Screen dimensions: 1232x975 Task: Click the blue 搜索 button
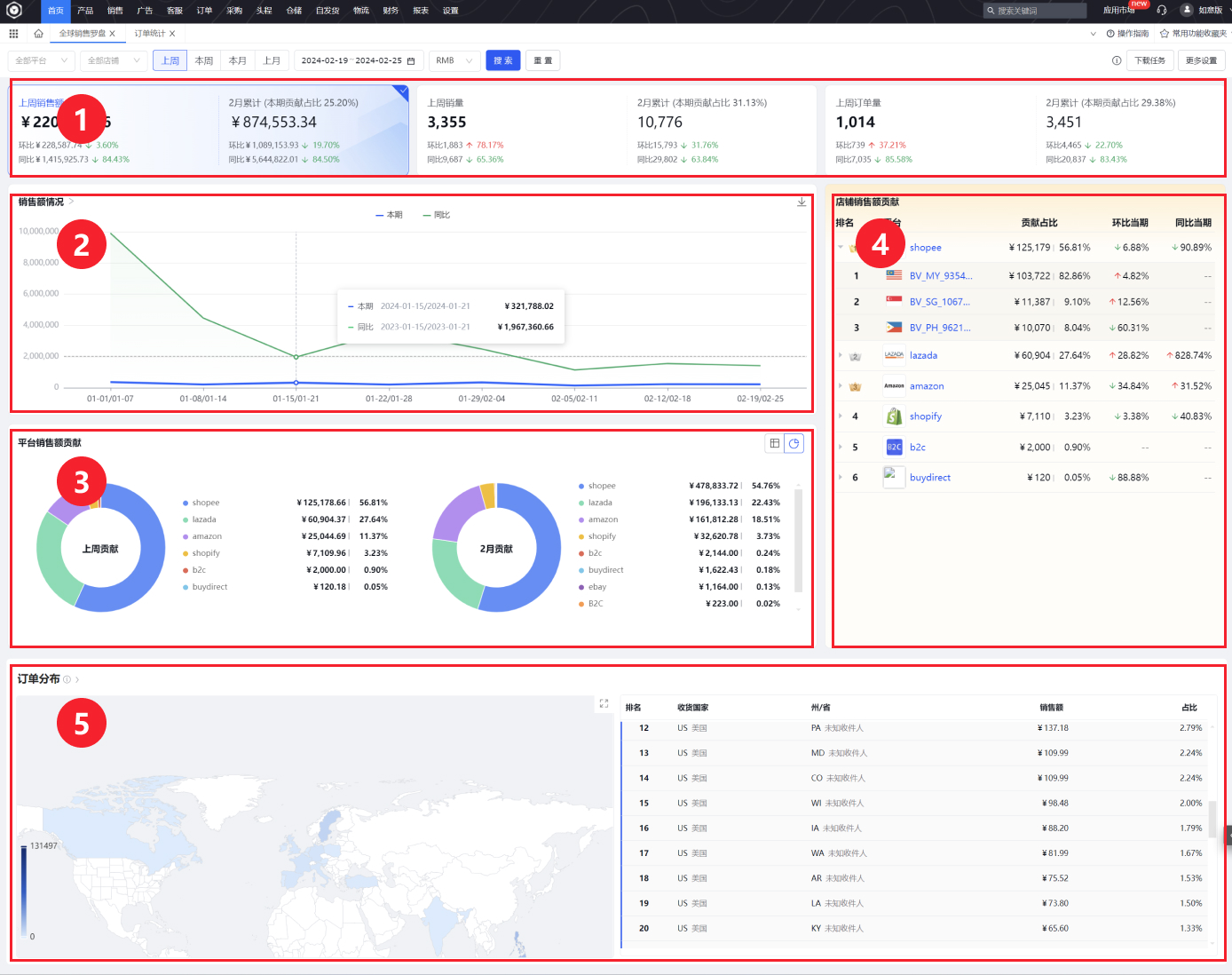503,61
